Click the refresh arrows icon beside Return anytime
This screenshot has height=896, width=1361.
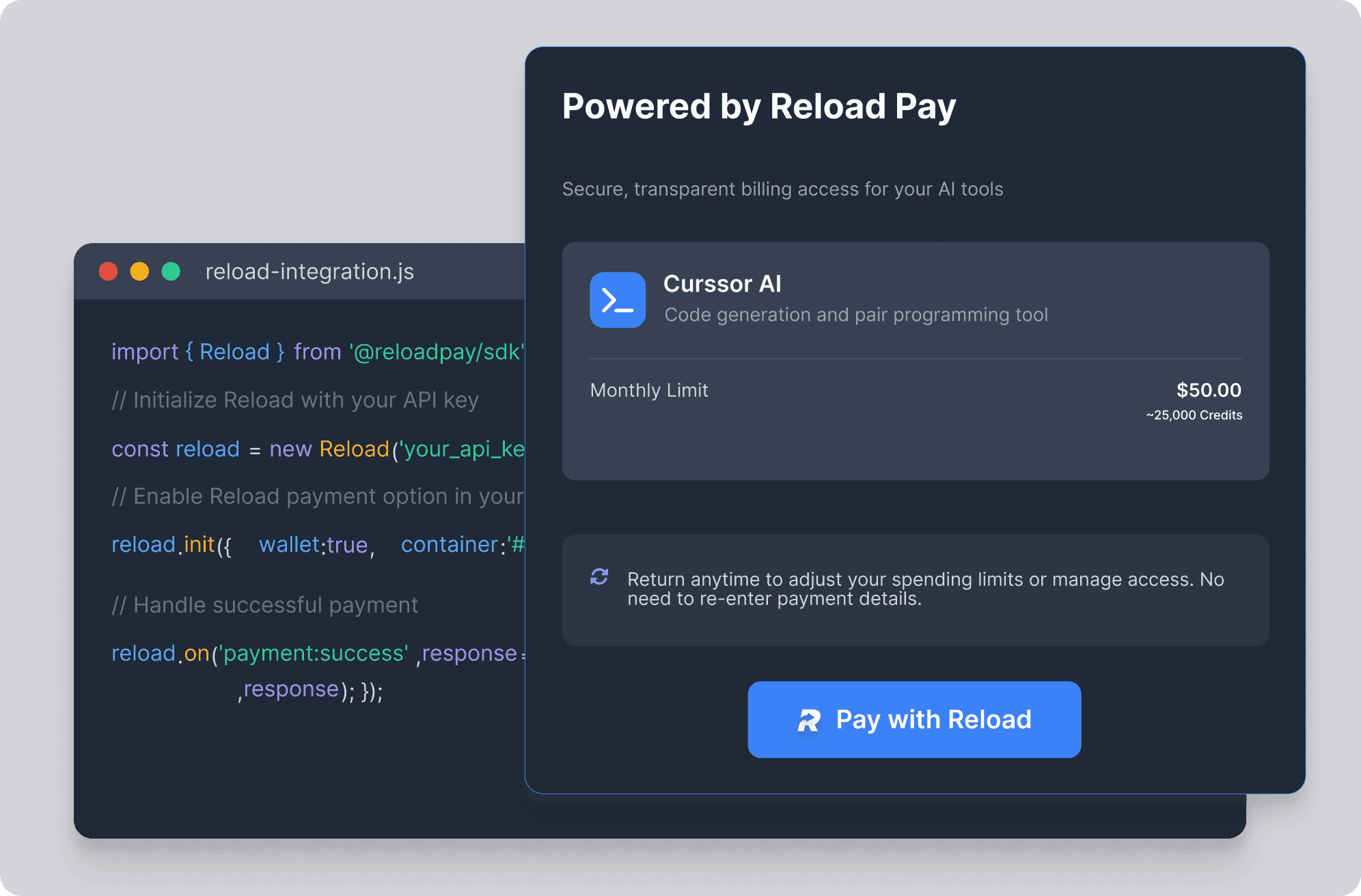click(599, 577)
